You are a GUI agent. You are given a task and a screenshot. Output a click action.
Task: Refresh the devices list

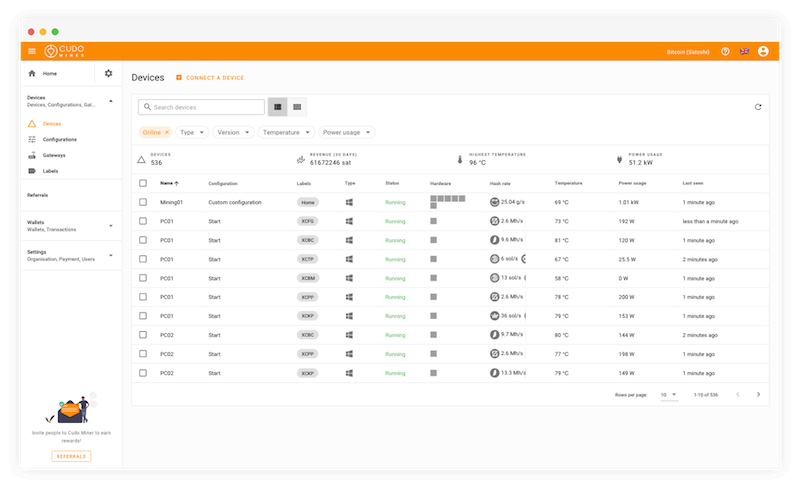click(x=758, y=107)
